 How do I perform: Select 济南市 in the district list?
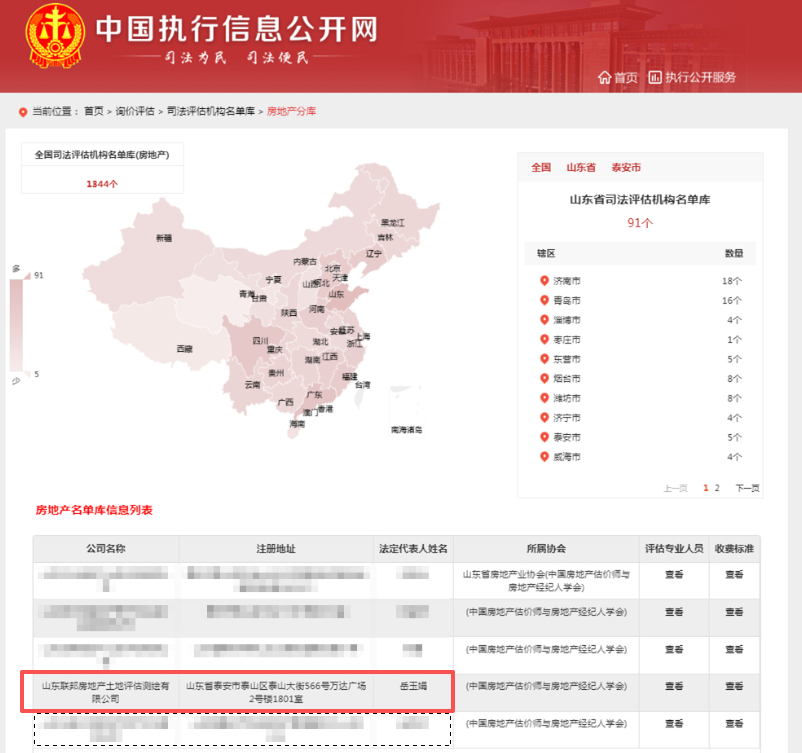[567, 281]
